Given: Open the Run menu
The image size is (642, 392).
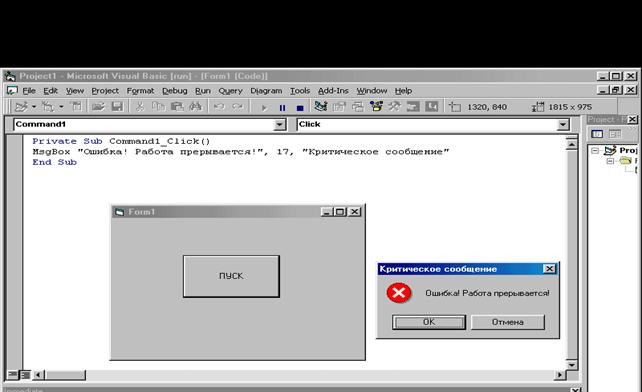Looking at the screenshot, I should pyautogui.click(x=203, y=91).
